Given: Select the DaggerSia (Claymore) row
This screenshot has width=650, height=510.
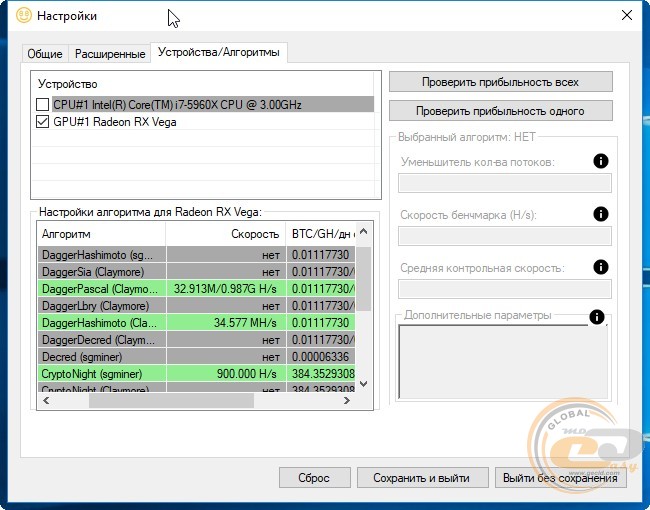Looking at the screenshot, I should [197, 272].
